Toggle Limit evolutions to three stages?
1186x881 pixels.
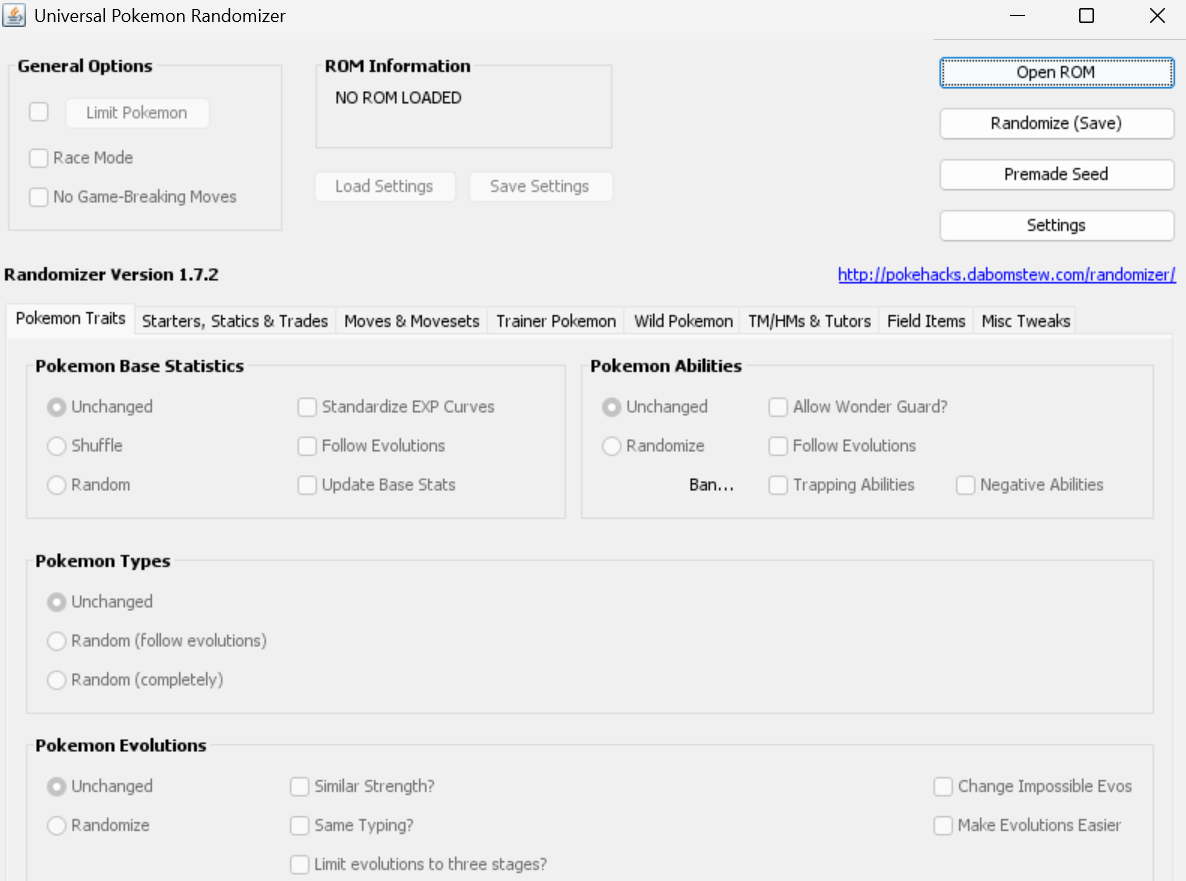tap(300, 865)
